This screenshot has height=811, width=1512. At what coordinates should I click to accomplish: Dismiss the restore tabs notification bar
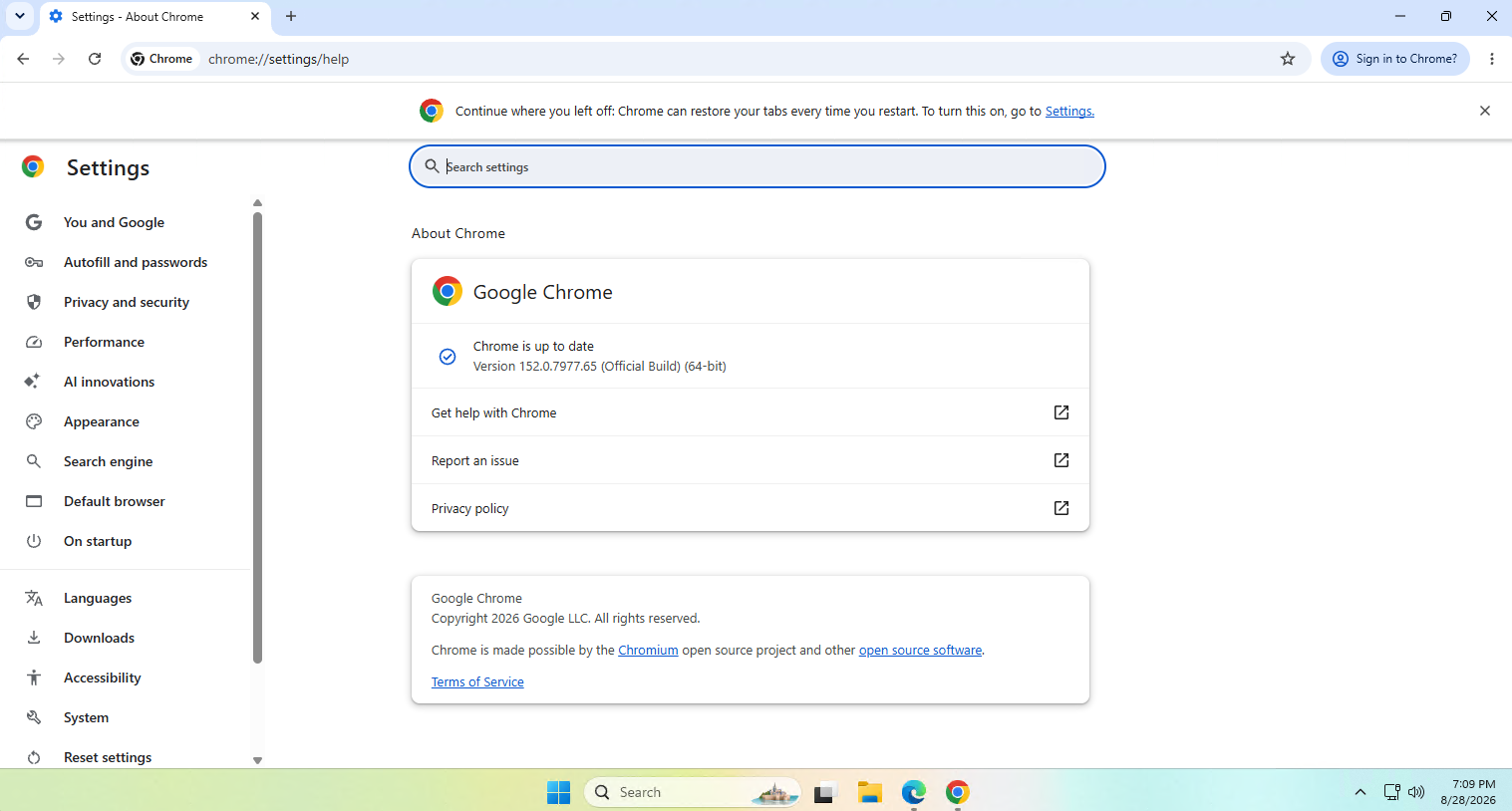[1485, 111]
